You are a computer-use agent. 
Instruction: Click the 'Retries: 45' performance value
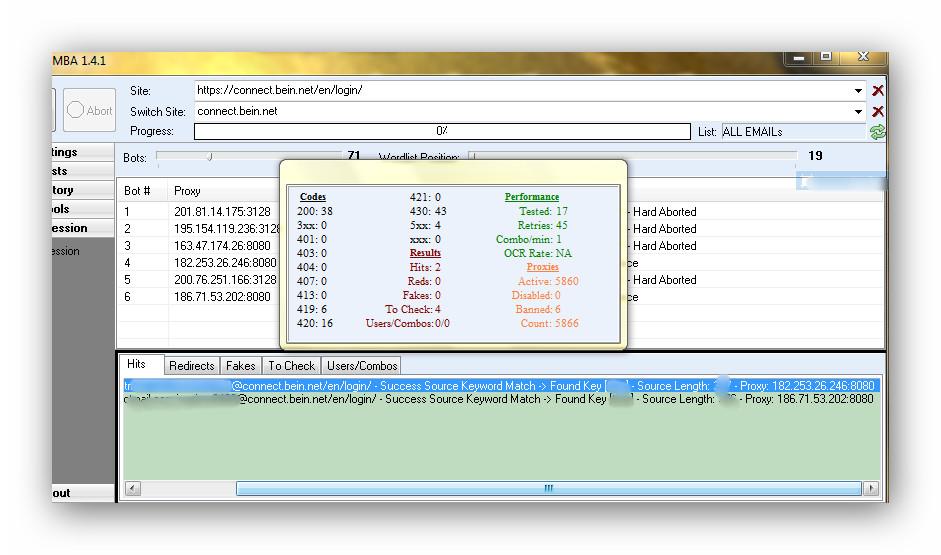(543, 225)
